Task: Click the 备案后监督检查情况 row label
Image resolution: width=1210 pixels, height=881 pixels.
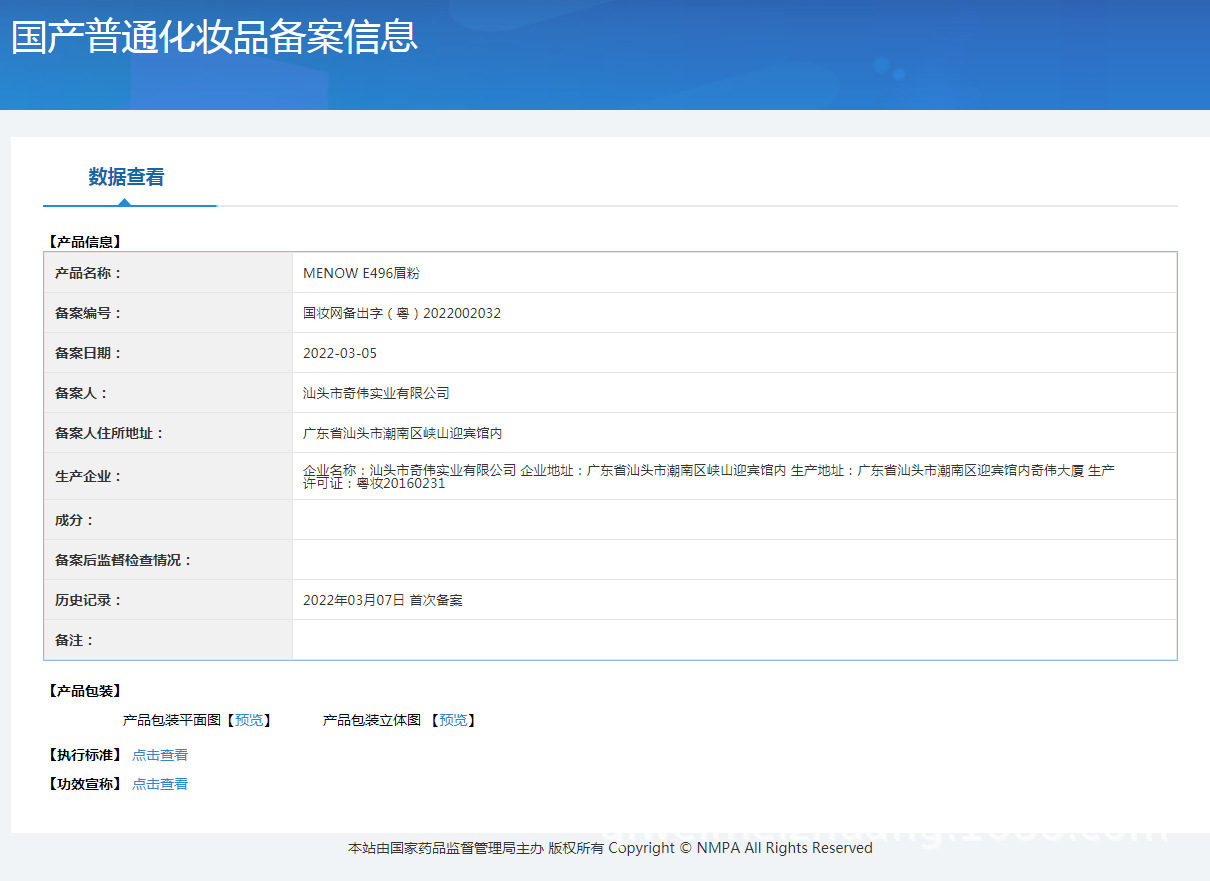Action: (123, 560)
